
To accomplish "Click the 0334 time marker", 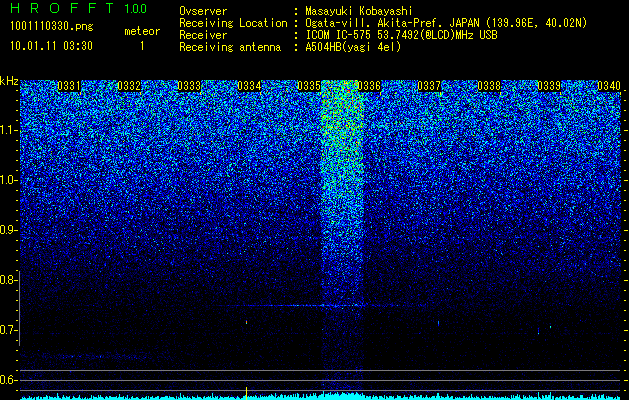I will click(249, 86).
